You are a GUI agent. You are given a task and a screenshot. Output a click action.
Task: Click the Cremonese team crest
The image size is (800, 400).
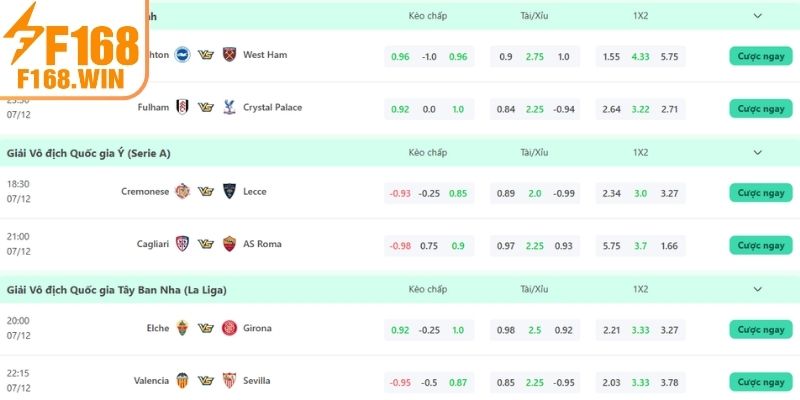(x=182, y=191)
